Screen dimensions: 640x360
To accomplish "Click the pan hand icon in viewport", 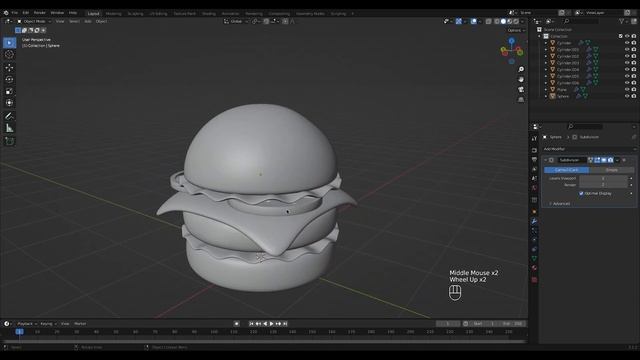I will pyautogui.click(x=521, y=79).
